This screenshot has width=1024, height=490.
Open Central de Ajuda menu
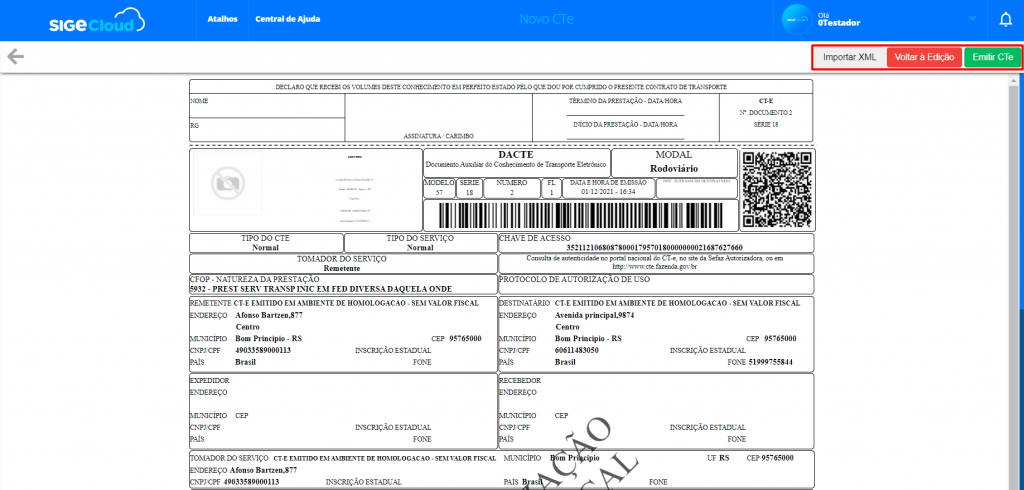tap(287, 19)
